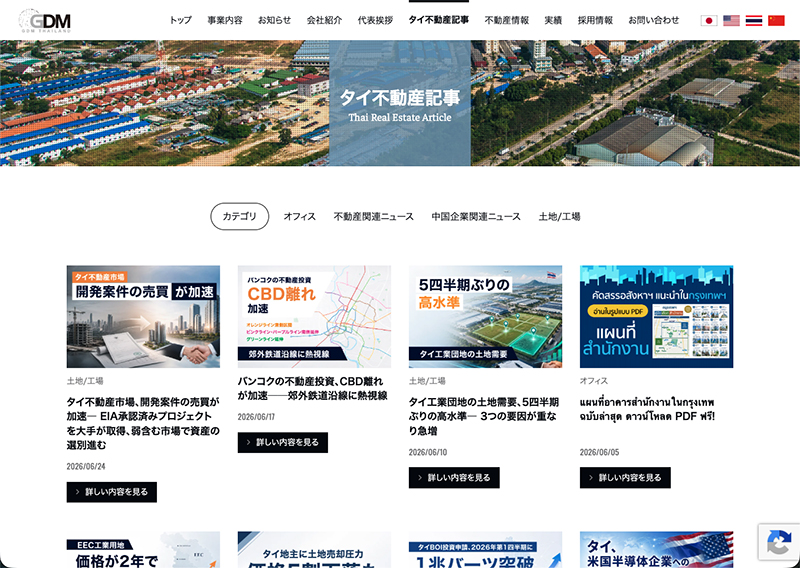This screenshot has width=800, height=568.
Task: Open the 米国半導体企業 article thumbnail
Action: pyautogui.click(x=656, y=550)
